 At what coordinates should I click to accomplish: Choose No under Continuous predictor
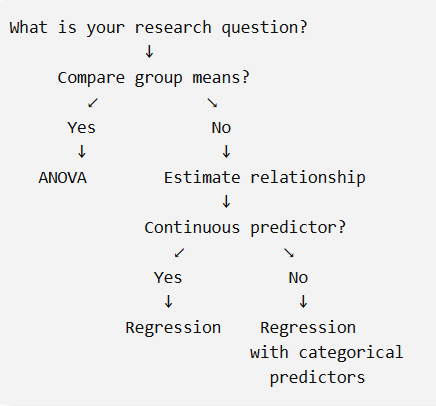click(298, 278)
